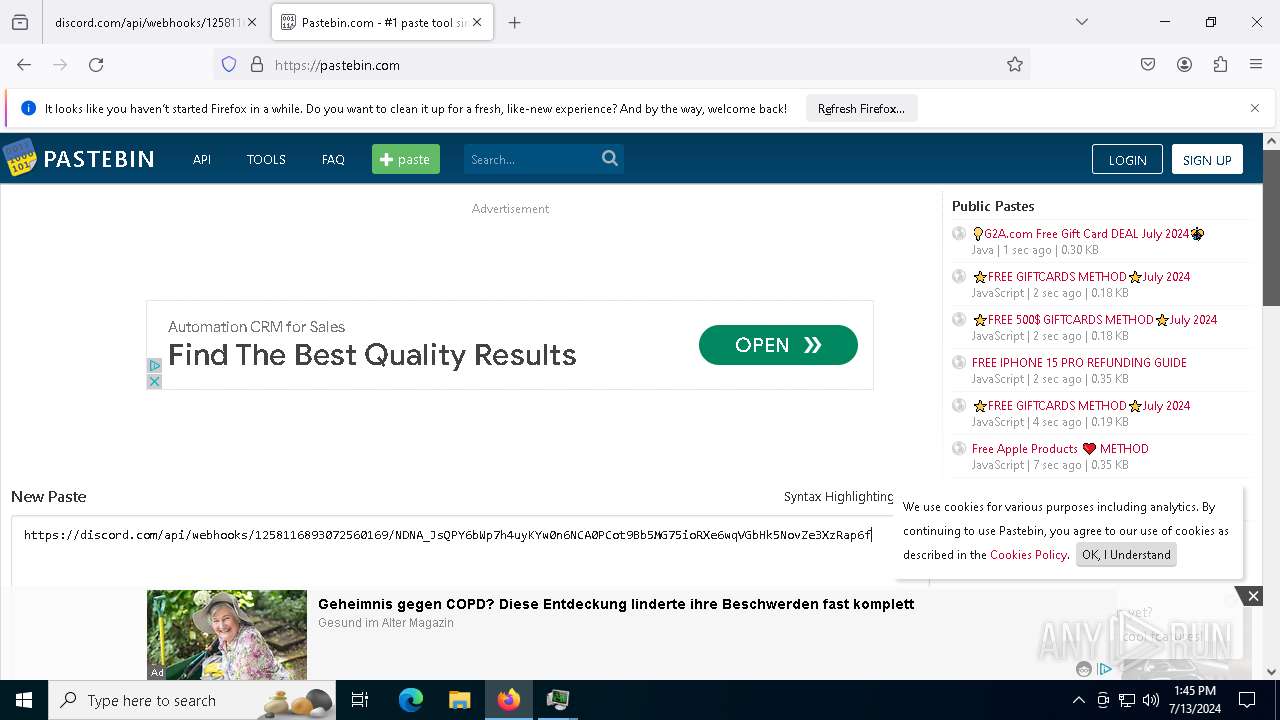This screenshot has height=720, width=1280.
Task: Click the green paste button
Action: coord(406,159)
